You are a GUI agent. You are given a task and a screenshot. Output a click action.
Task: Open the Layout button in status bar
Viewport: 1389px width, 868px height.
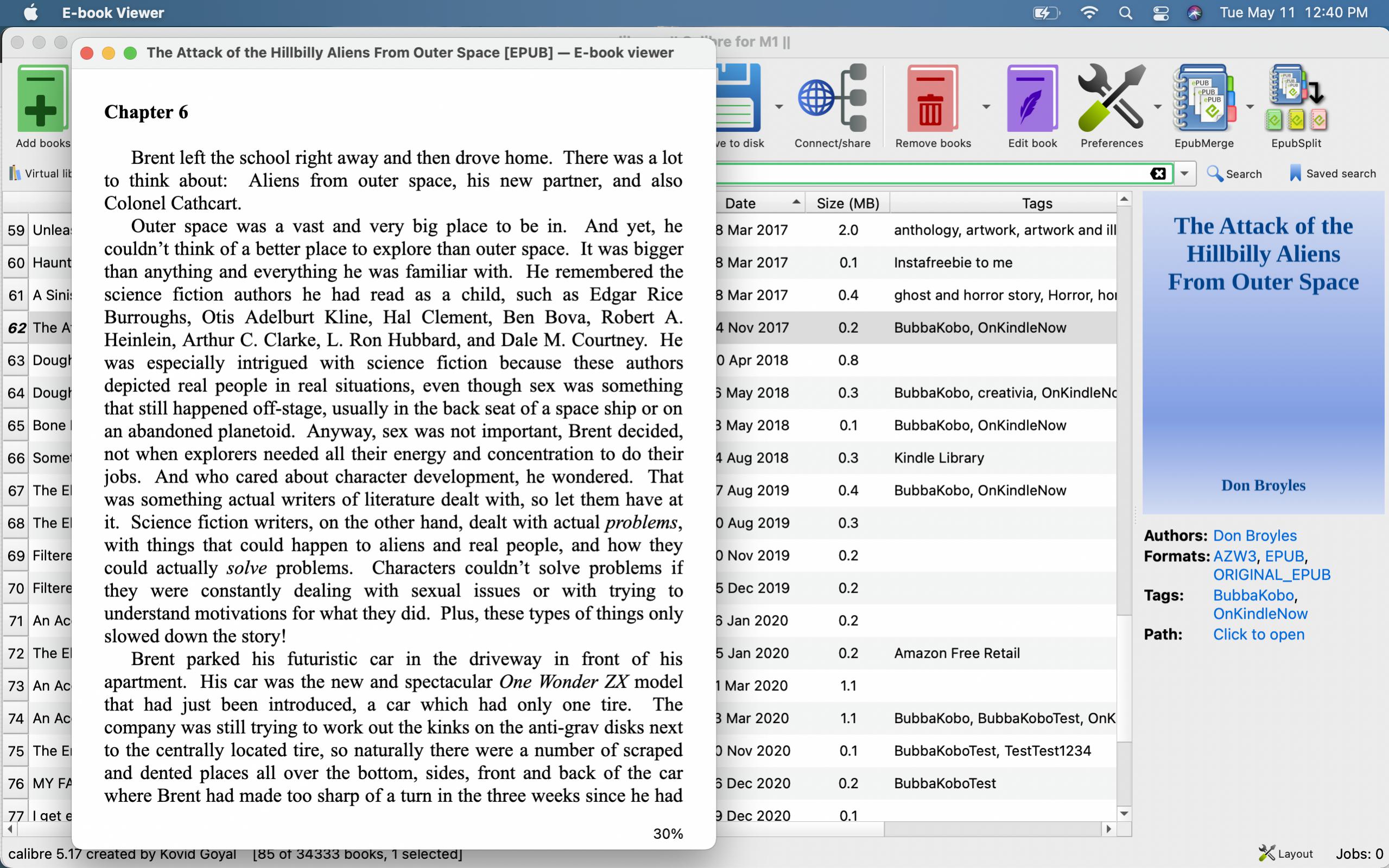coord(1286,854)
